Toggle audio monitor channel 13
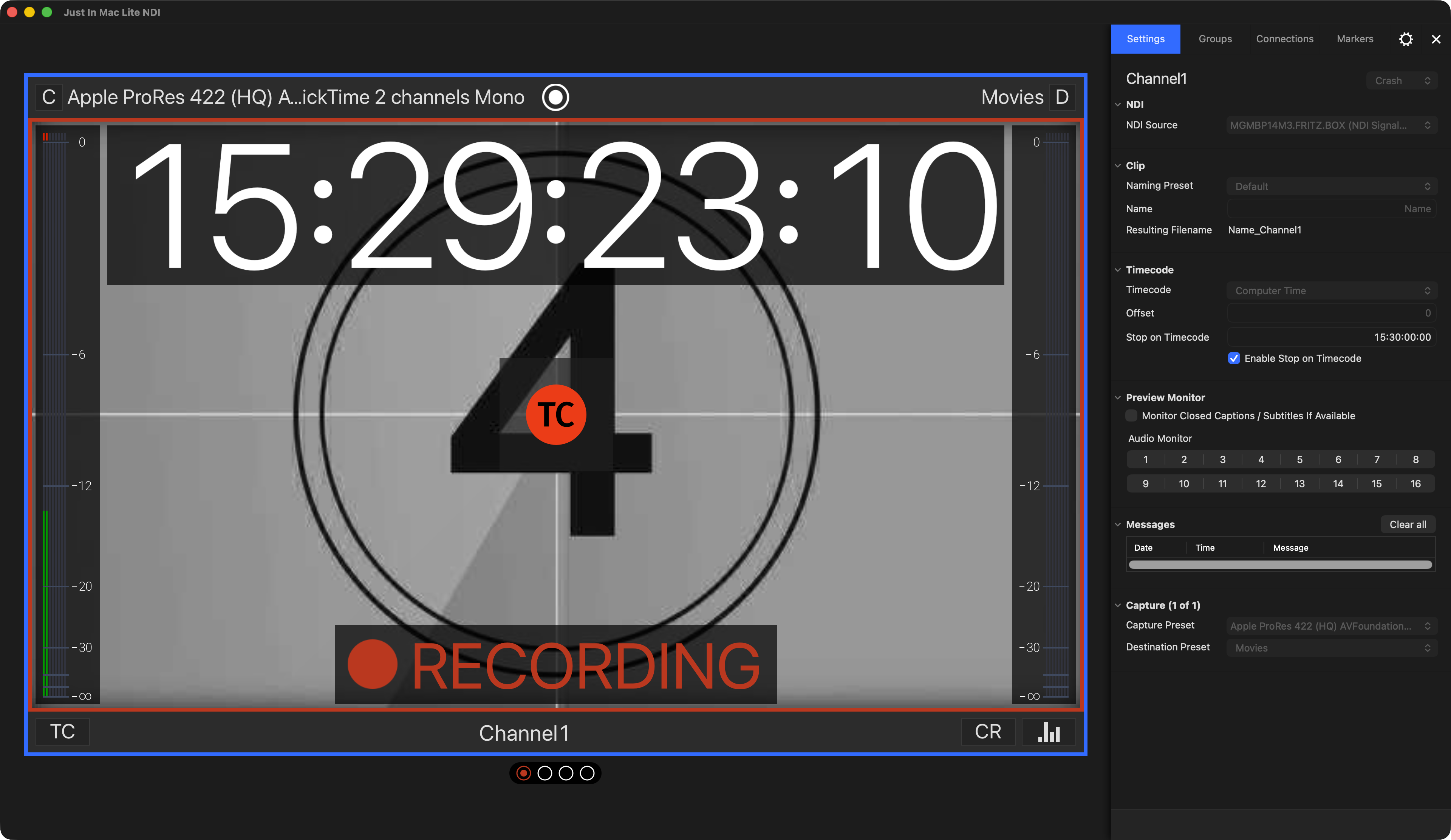Image resolution: width=1451 pixels, height=840 pixels. click(1299, 484)
